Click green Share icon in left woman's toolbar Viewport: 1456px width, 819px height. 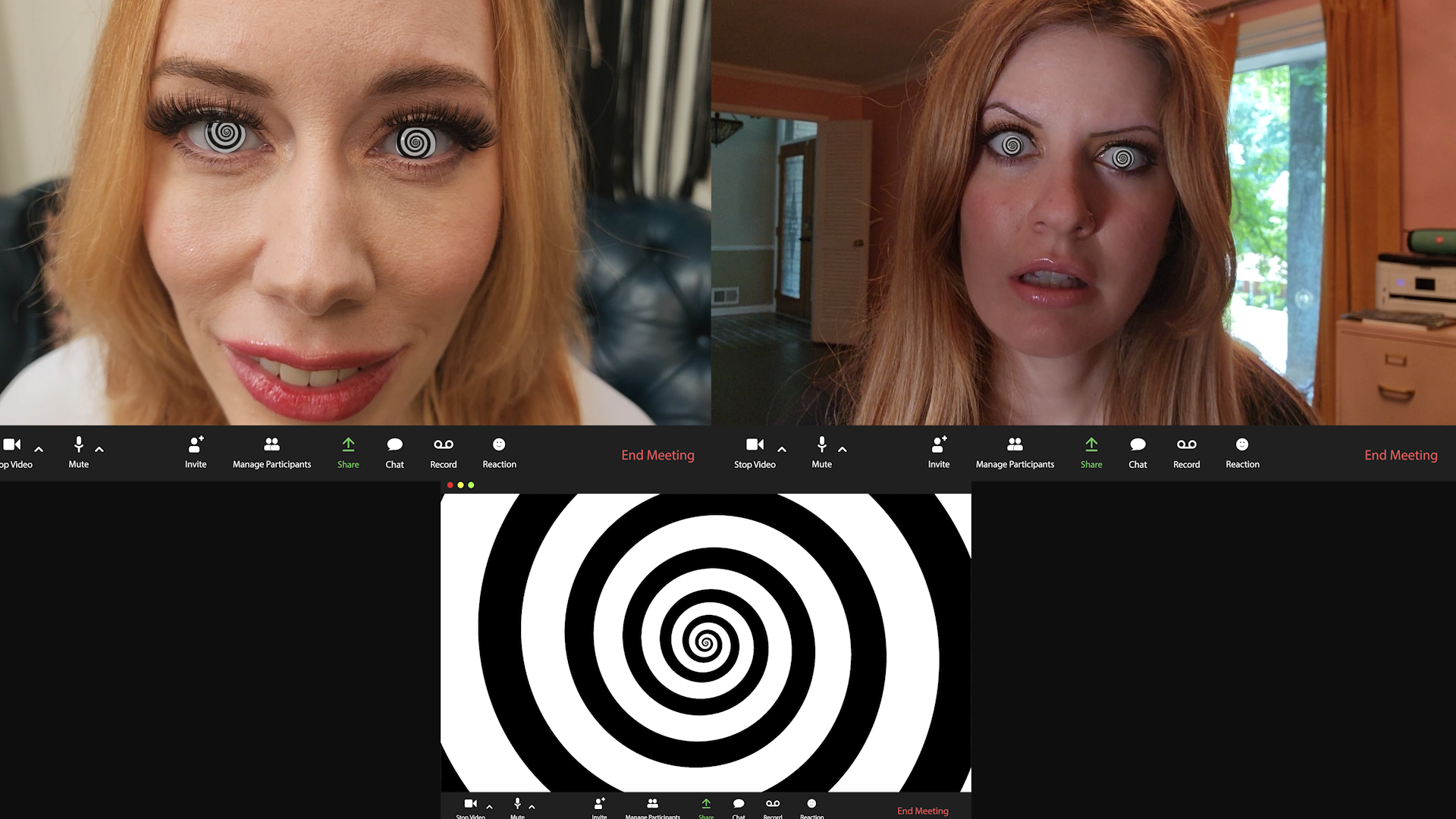point(348,445)
